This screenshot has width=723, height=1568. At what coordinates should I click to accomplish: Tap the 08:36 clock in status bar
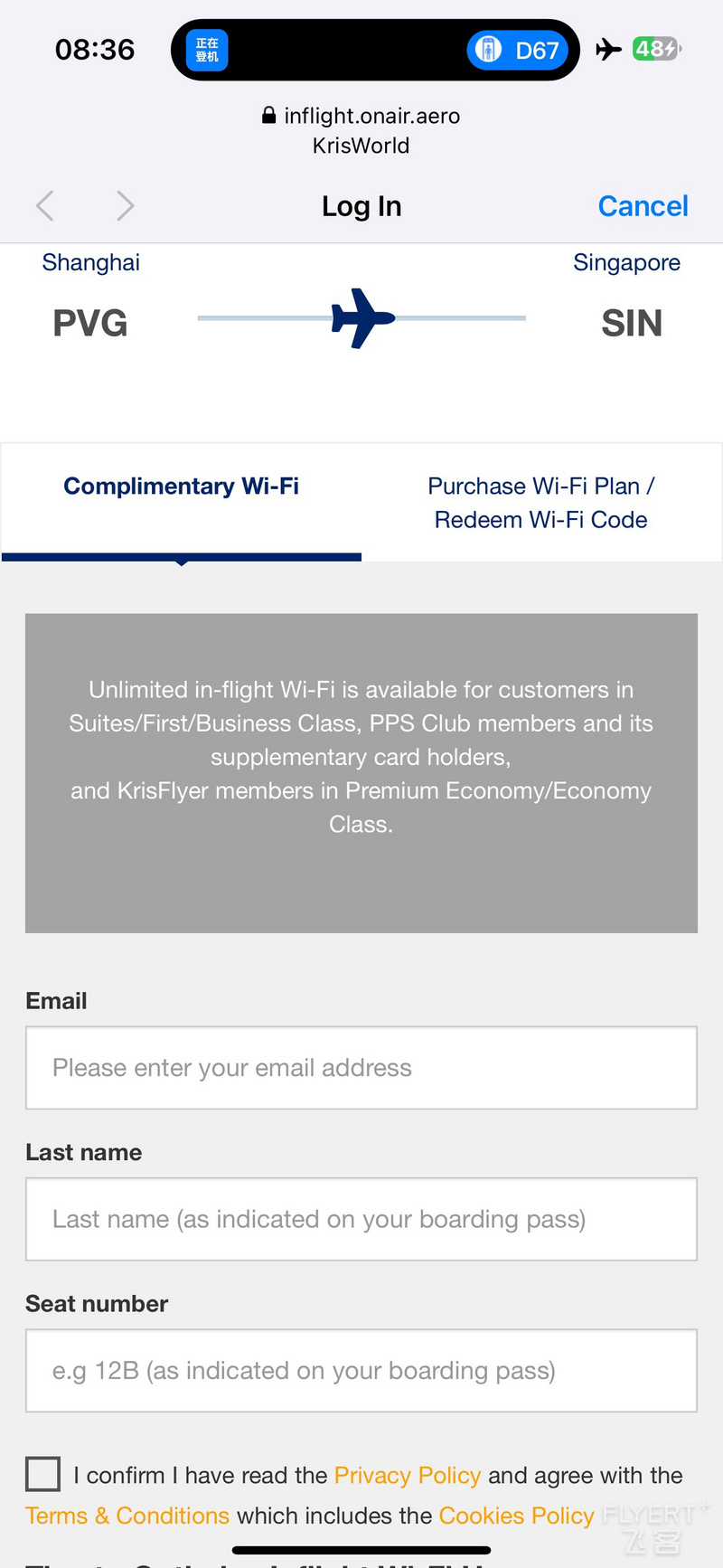[95, 49]
